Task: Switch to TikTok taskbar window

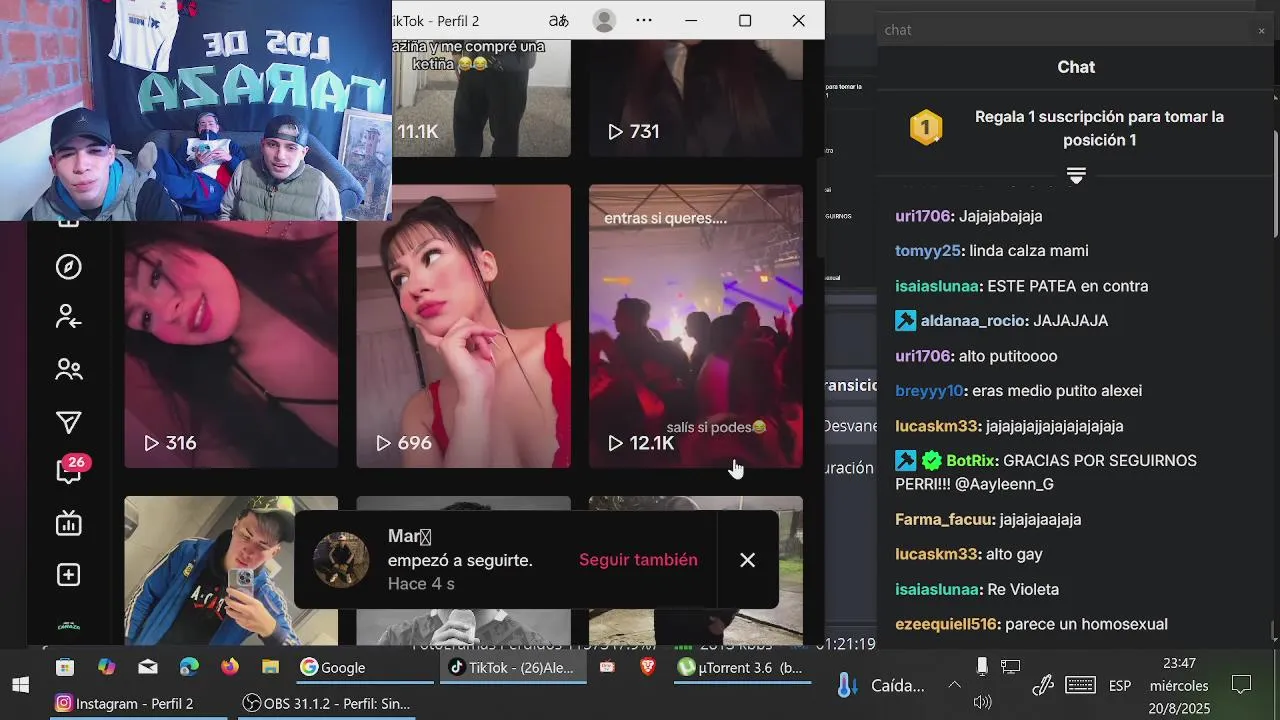Action: (x=512, y=667)
